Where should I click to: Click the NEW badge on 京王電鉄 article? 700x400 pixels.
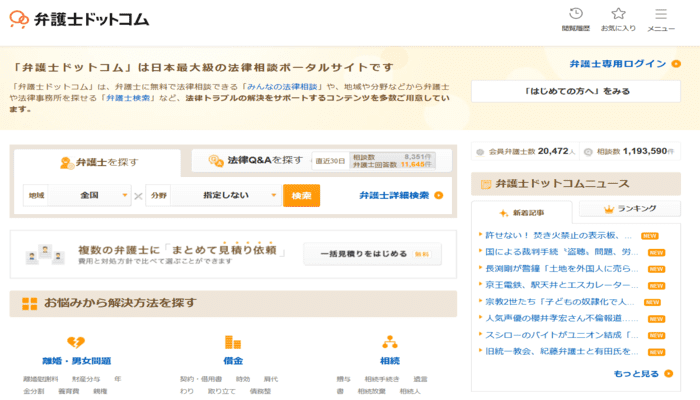[x=656, y=286]
